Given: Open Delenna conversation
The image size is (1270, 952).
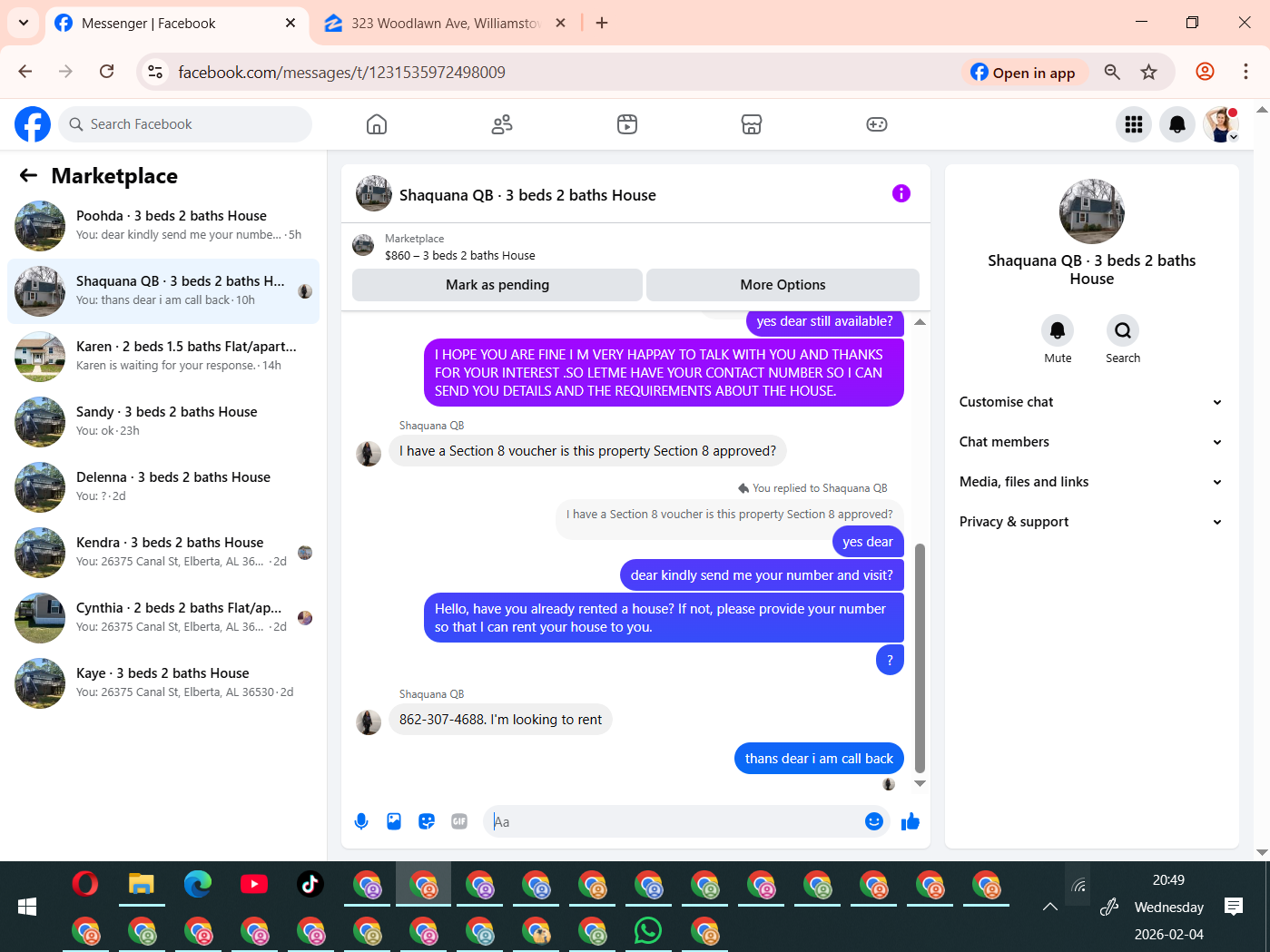Looking at the screenshot, I should 163,487.
